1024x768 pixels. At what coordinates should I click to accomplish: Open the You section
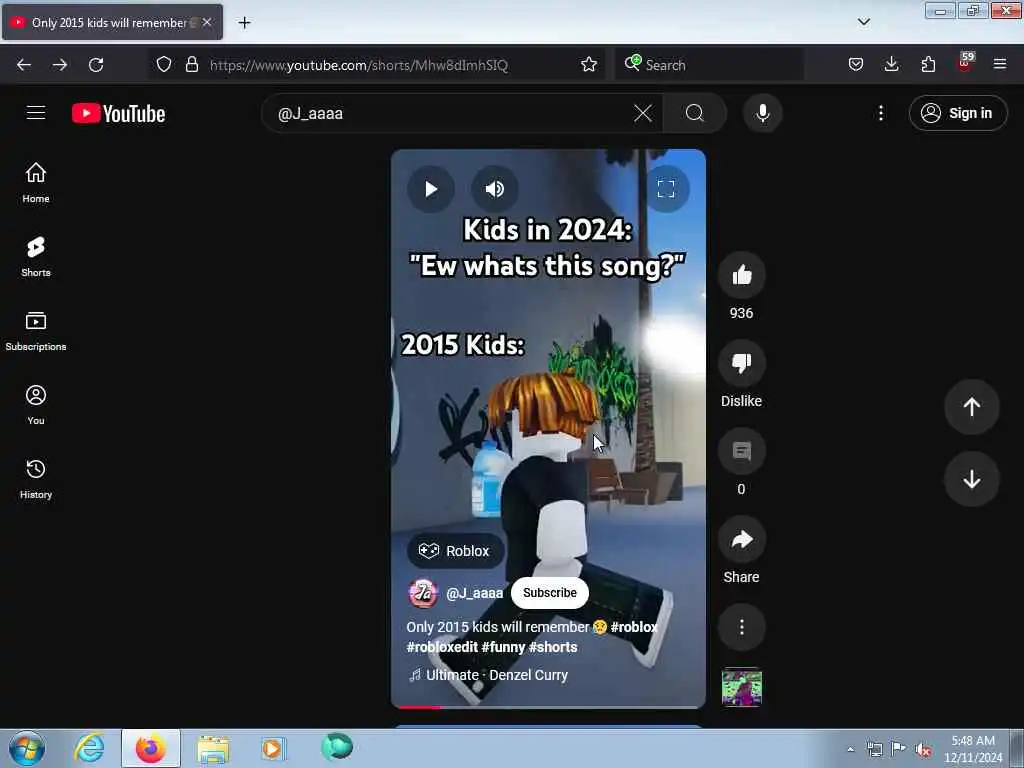pyautogui.click(x=36, y=405)
